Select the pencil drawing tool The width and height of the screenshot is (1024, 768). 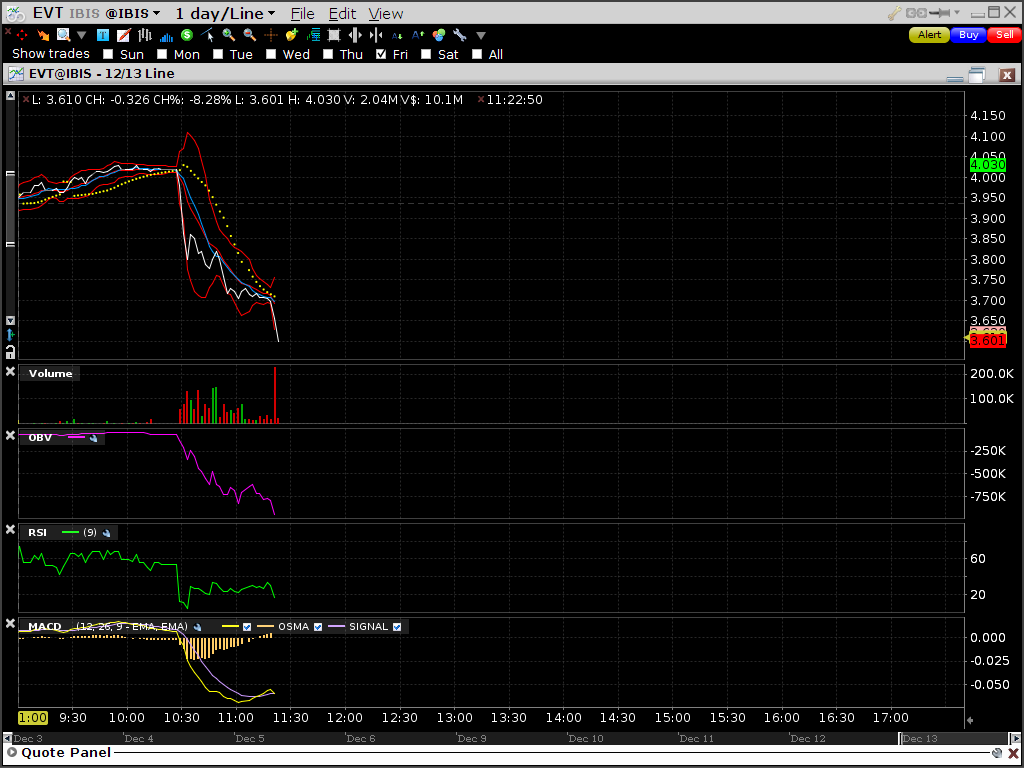pyautogui.click(x=123, y=35)
